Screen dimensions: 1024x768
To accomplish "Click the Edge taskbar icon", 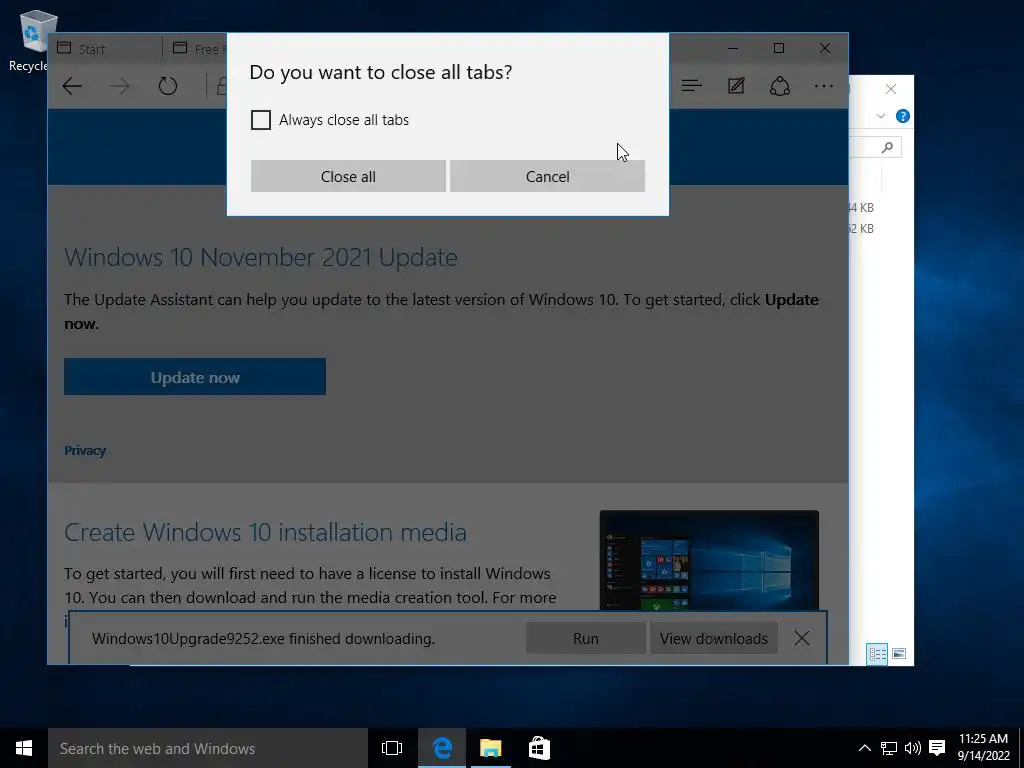I will [442, 748].
